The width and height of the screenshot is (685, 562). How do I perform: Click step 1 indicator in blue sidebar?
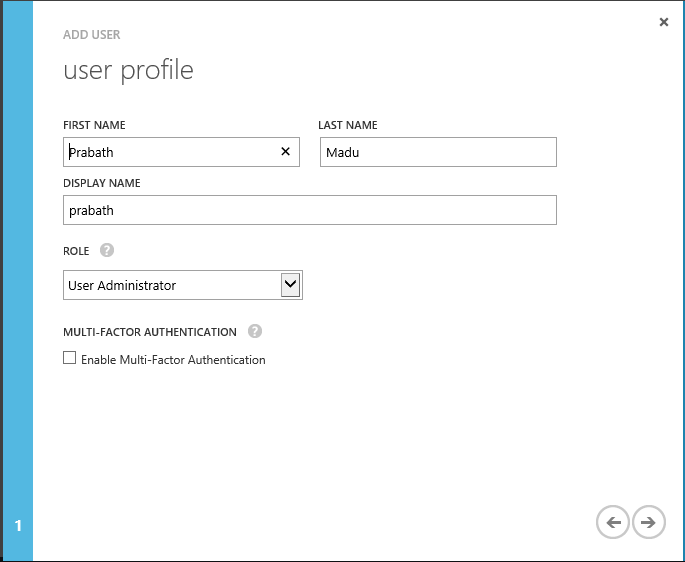18,526
